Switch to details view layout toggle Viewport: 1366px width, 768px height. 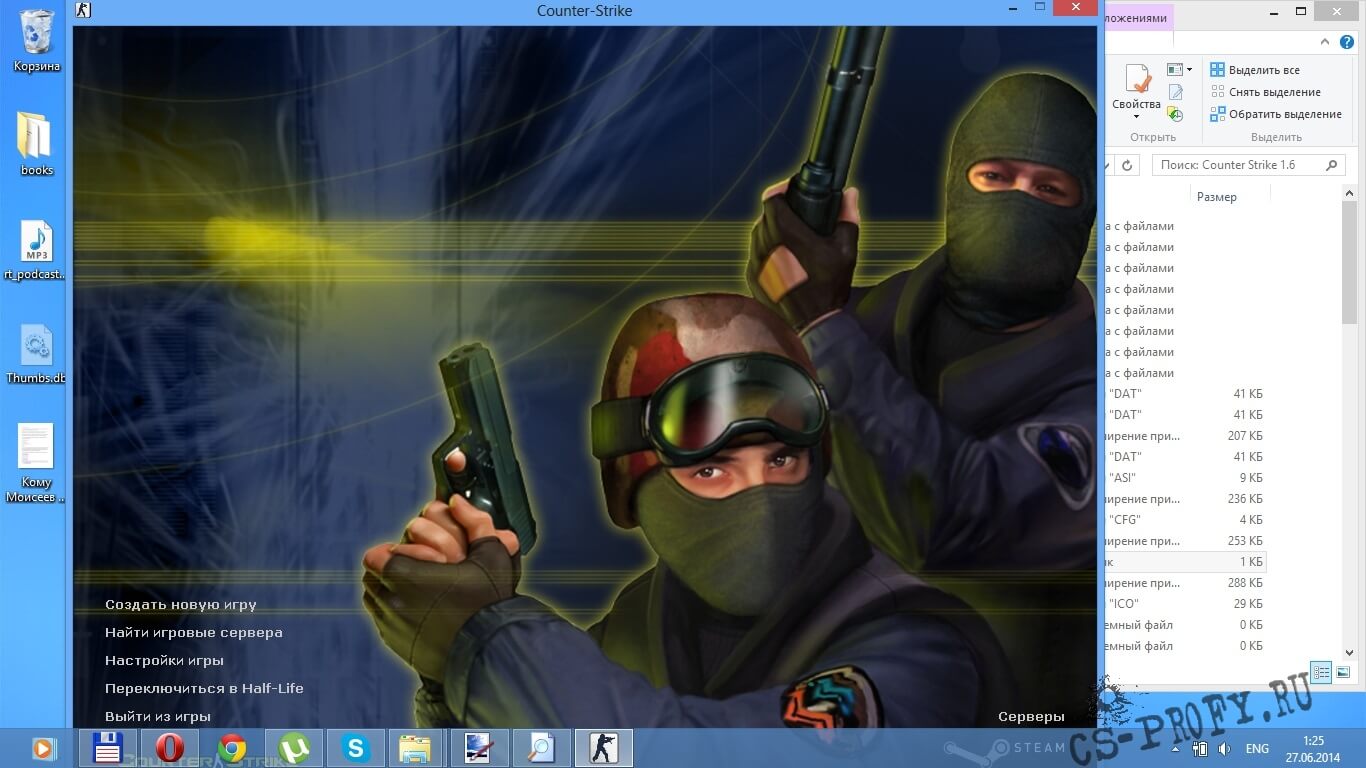tap(1321, 672)
